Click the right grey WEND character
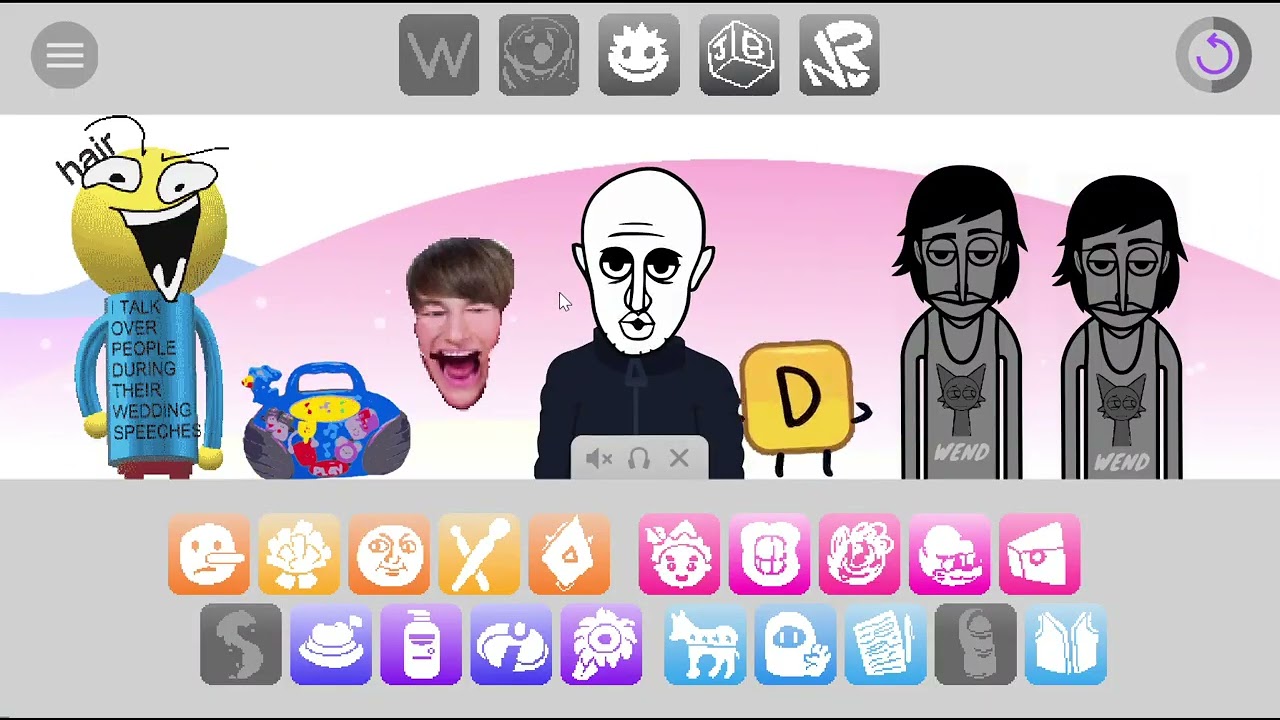Image resolution: width=1280 pixels, height=720 pixels. [1120, 328]
